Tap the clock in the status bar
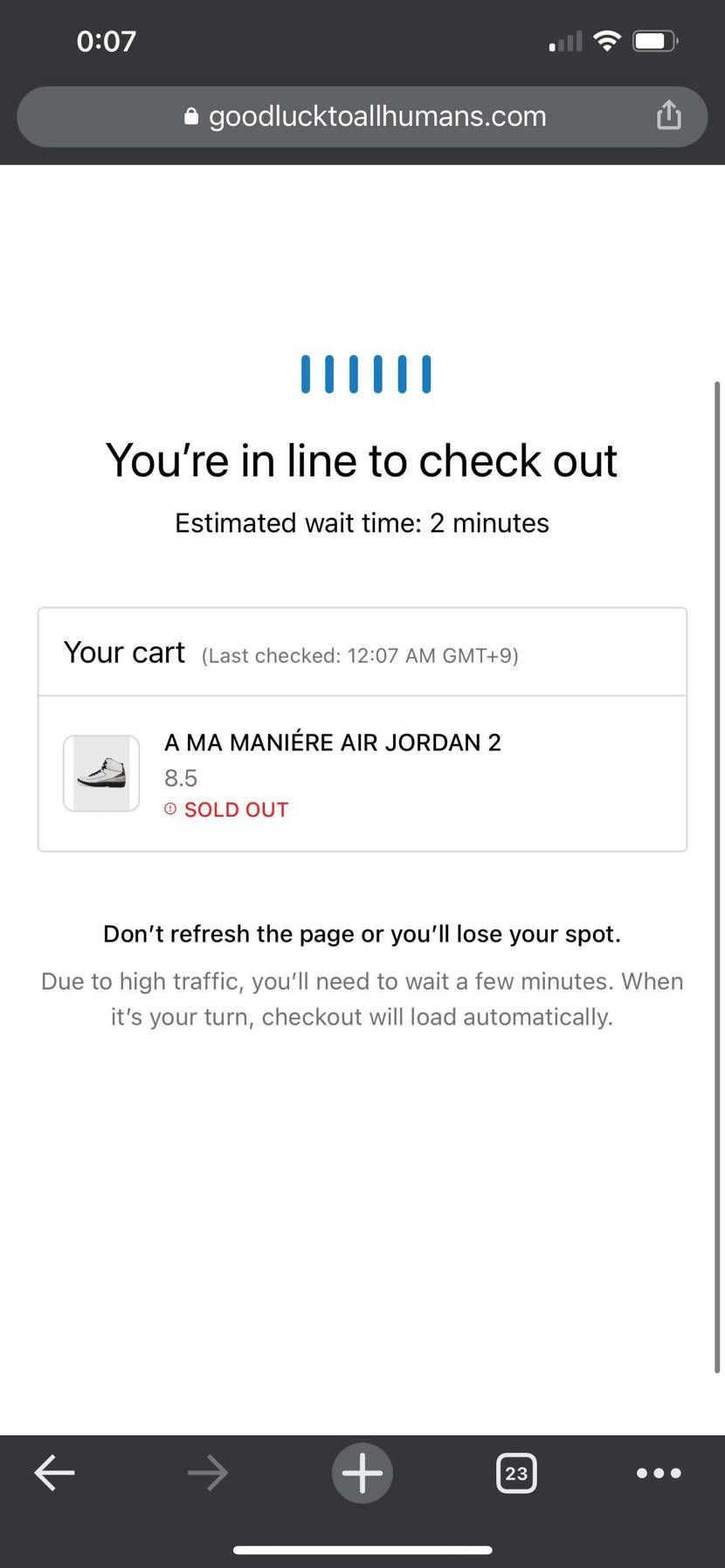This screenshot has width=725, height=1568. (x=107, y=41)
